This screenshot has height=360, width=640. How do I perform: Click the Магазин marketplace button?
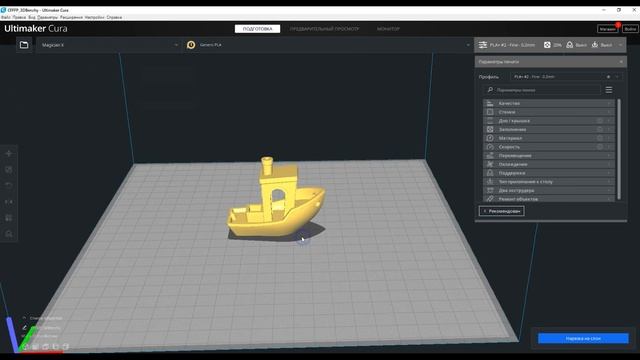(x=607, y=29)
